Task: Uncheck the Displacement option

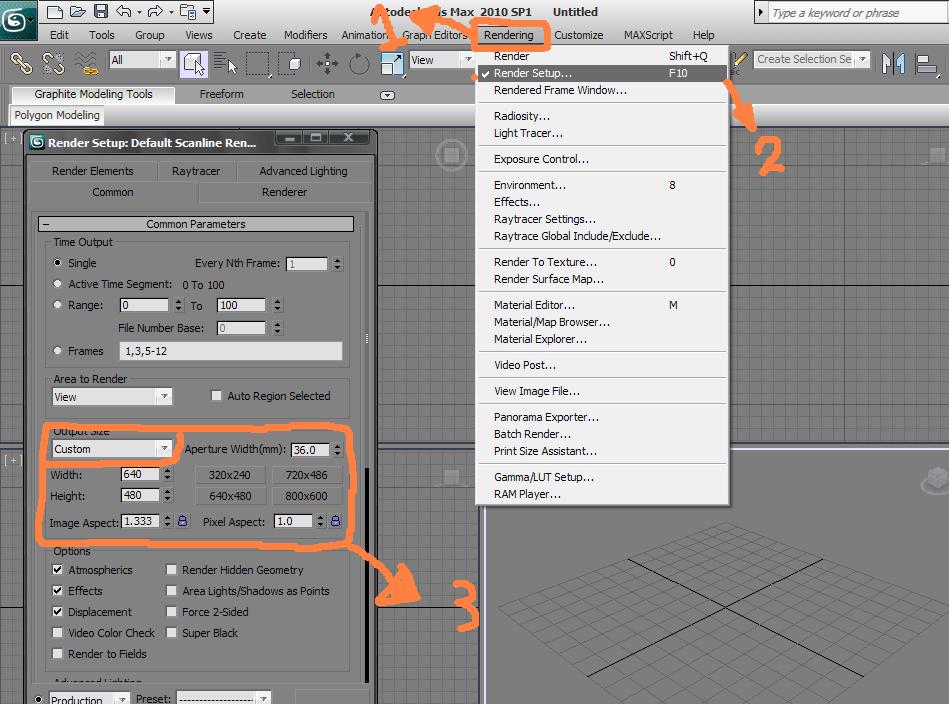Action: point(57,611)
